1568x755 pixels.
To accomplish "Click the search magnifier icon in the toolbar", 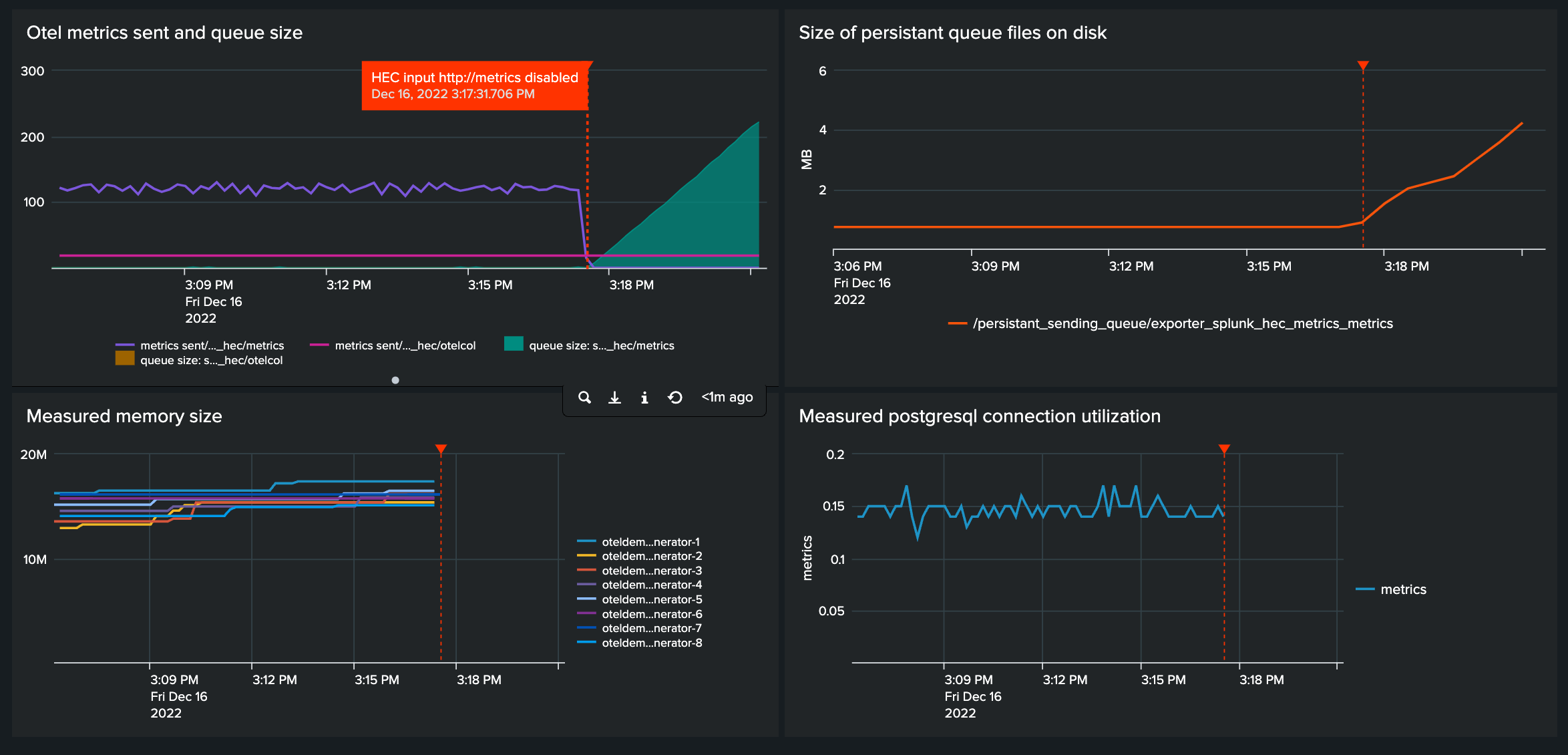I will tap(584, 398).
